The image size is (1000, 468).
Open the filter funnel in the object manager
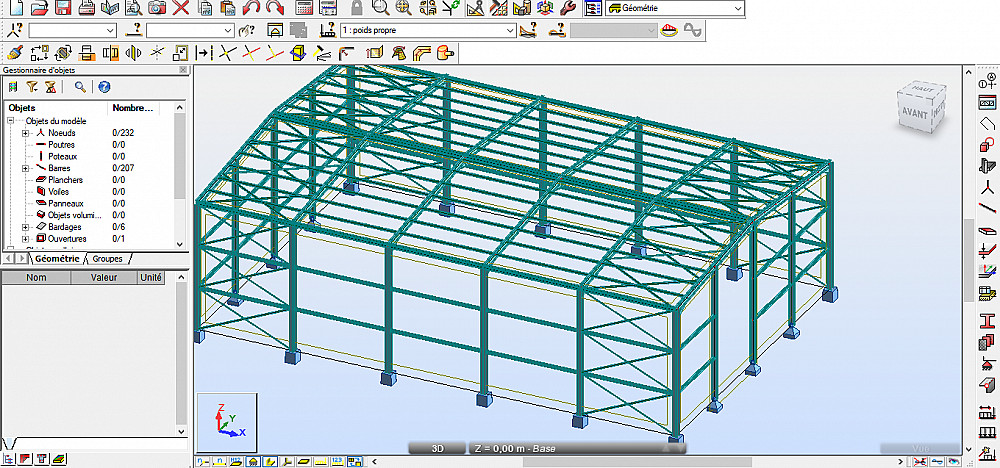(32, 87)
